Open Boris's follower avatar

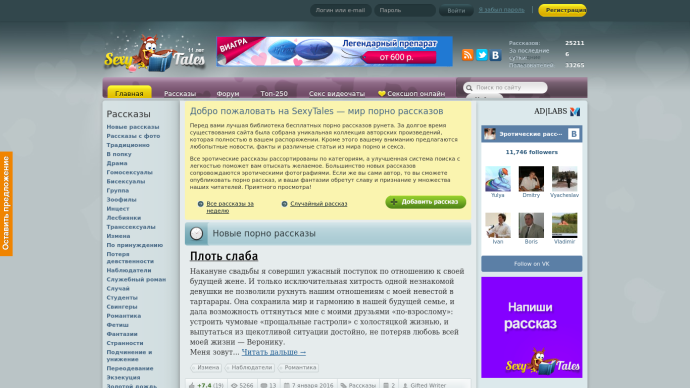[531, 225]
